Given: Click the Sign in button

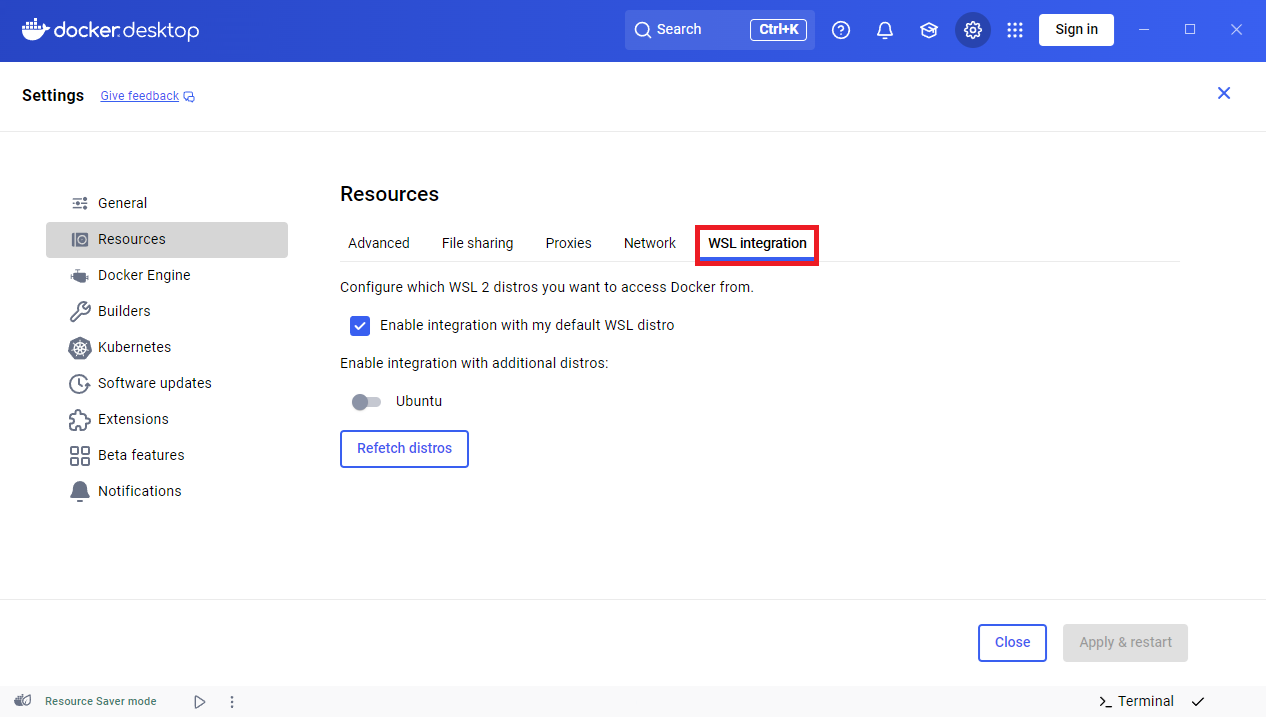Looking at the screenshot, I should (x=1076, y=29).
